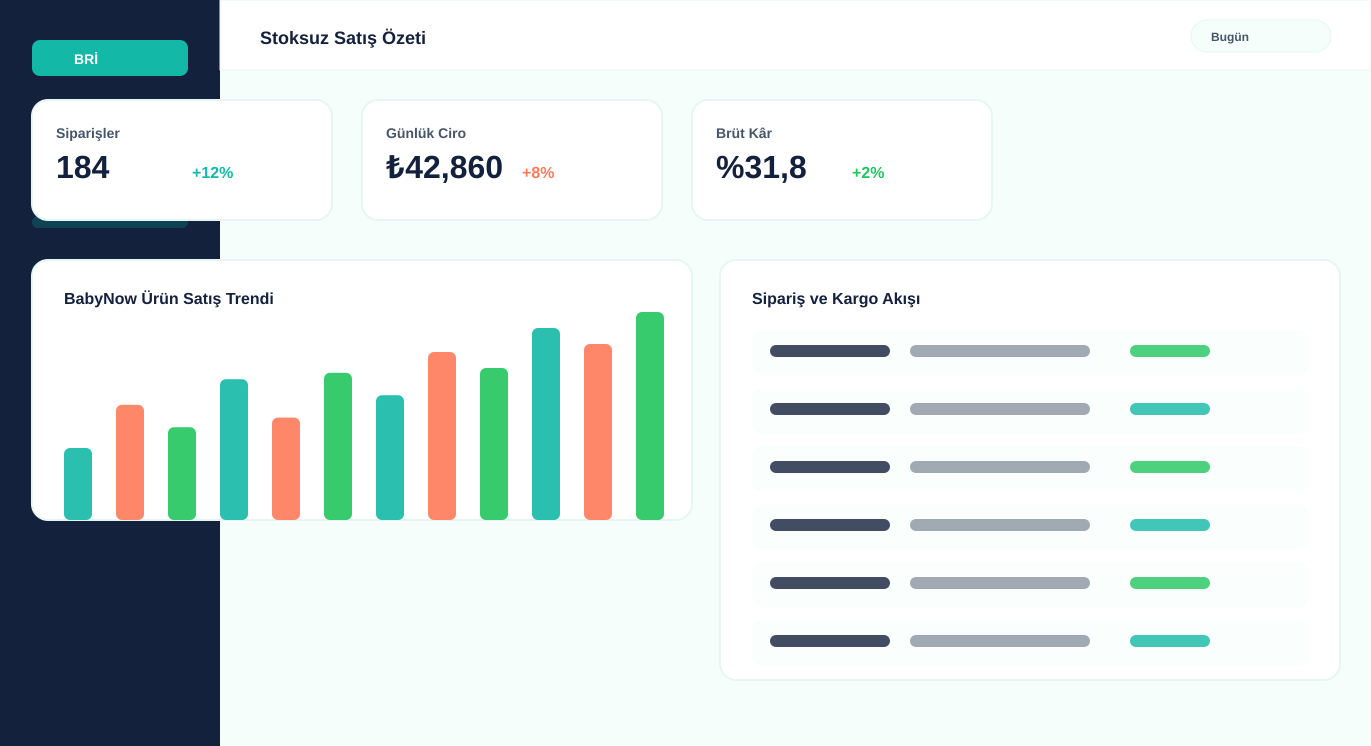This screenshot has height=746, width=1371.
Task: Select the dark label in fourth order row
Action: pyautogui.click(x=830, y=525)
